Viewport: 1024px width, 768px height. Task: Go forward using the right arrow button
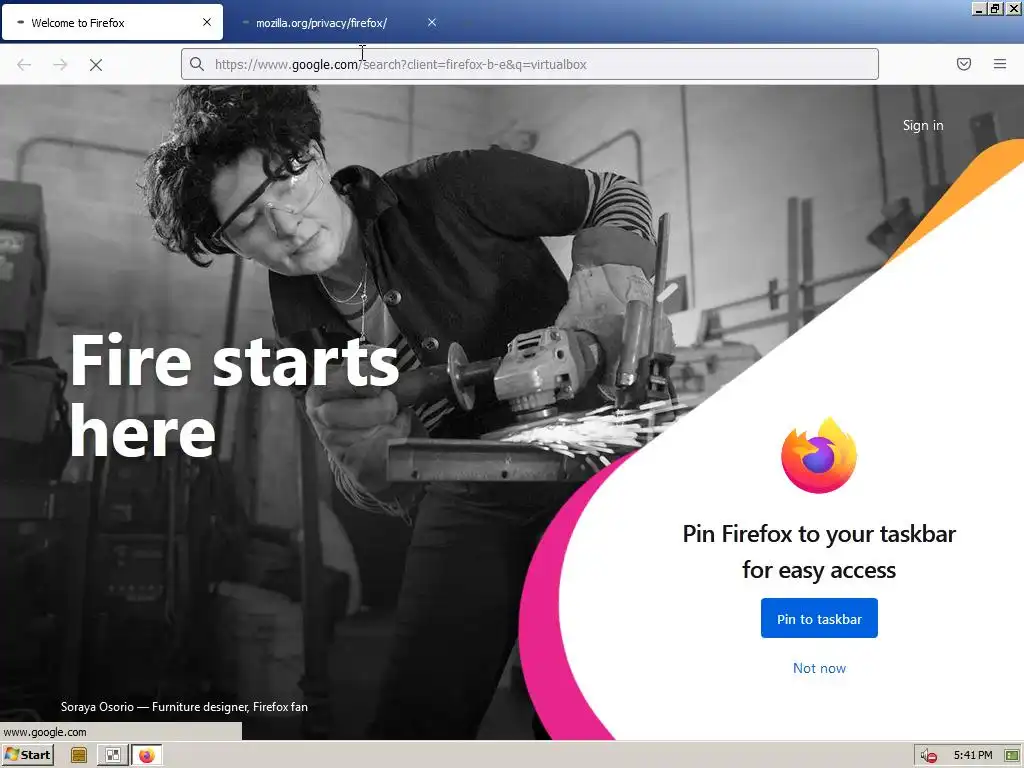click(x=60, y=65)
